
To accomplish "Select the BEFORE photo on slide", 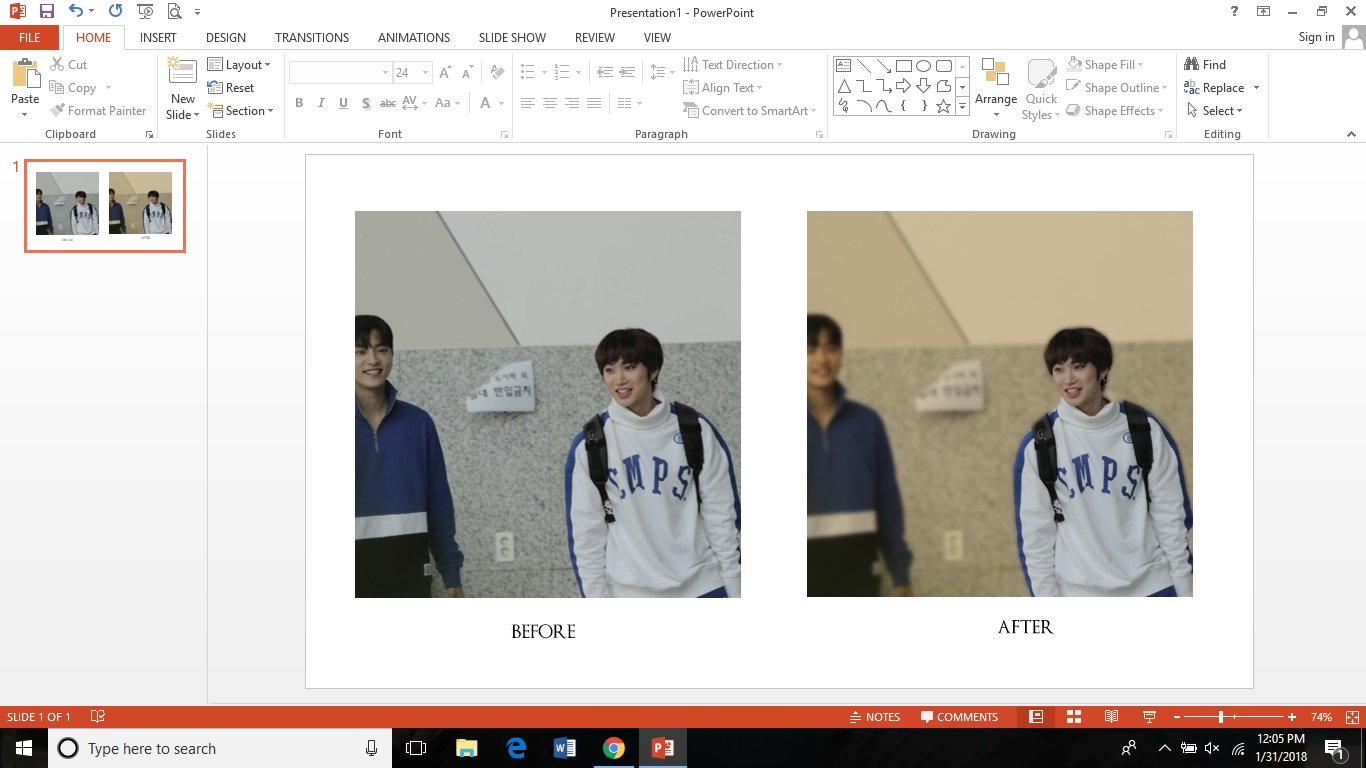I will [548, 404].
